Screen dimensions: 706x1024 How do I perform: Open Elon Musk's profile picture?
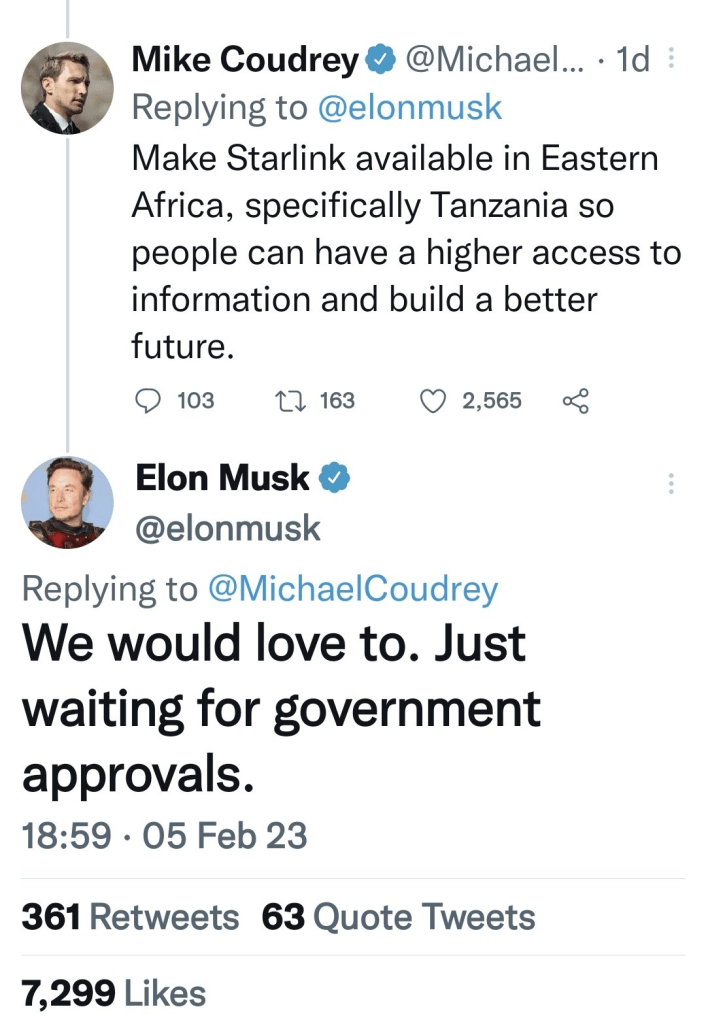click(x=67, y=503)
